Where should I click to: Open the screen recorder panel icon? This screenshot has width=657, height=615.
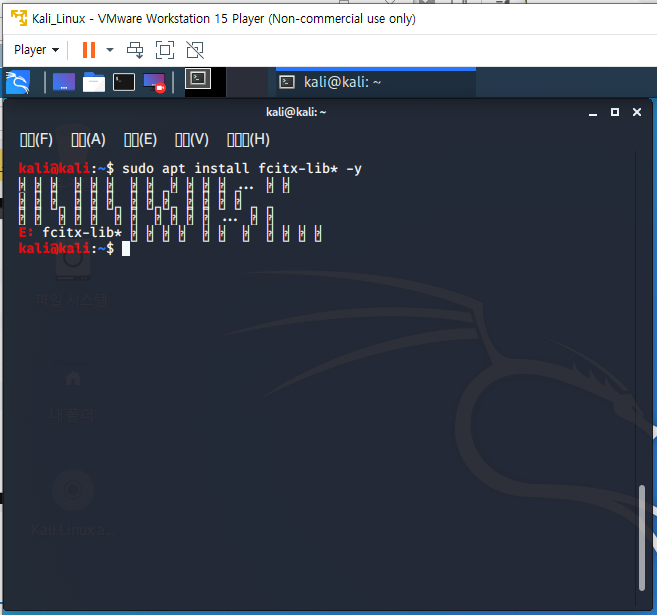click(x=154, y=83)
